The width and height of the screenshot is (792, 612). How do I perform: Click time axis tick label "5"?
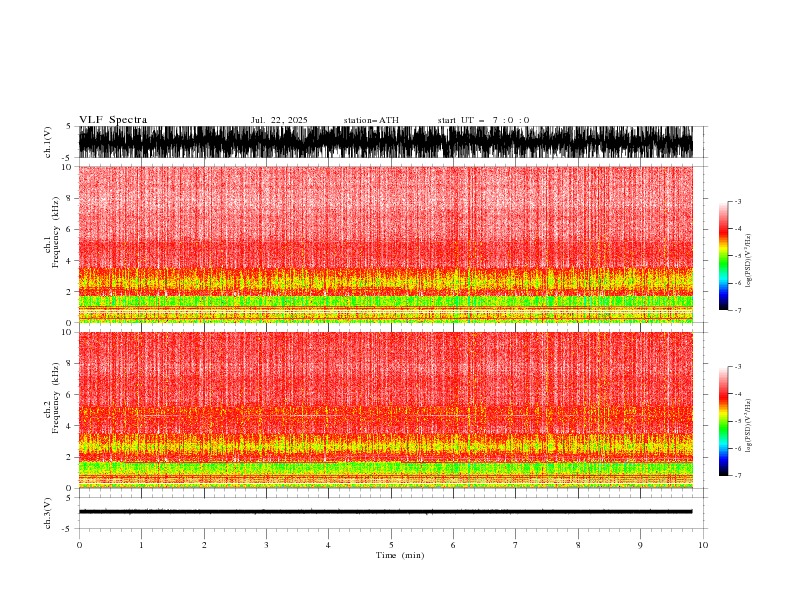click(391, 545)
